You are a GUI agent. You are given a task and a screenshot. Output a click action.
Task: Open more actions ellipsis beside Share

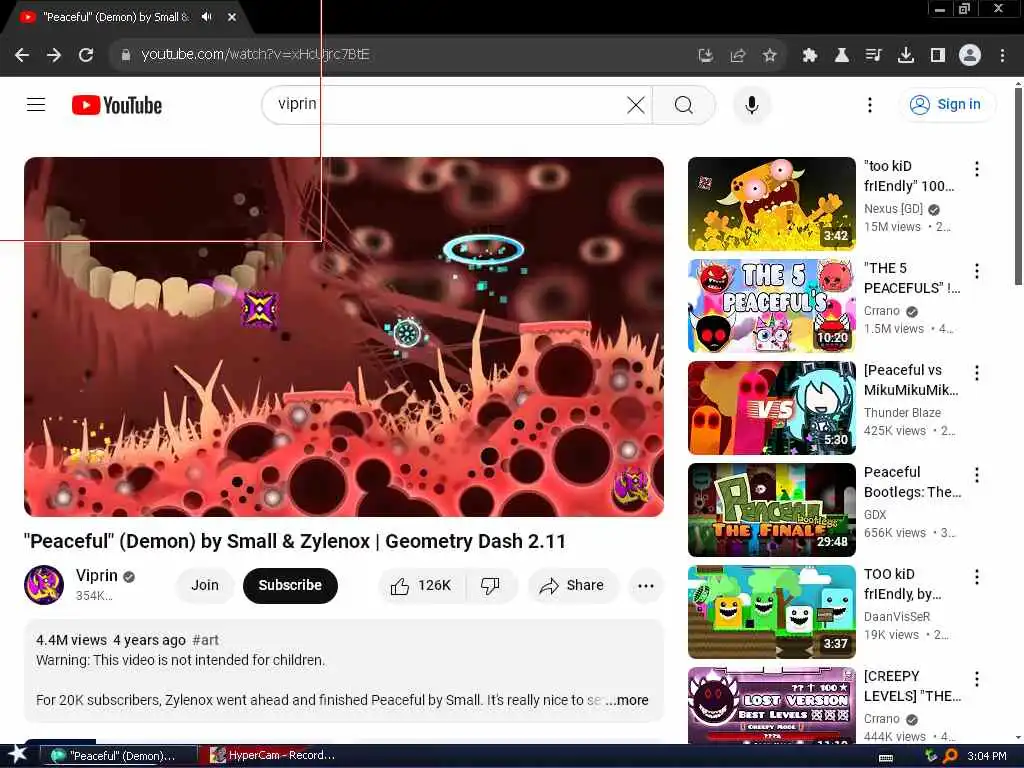pos(646,585)
